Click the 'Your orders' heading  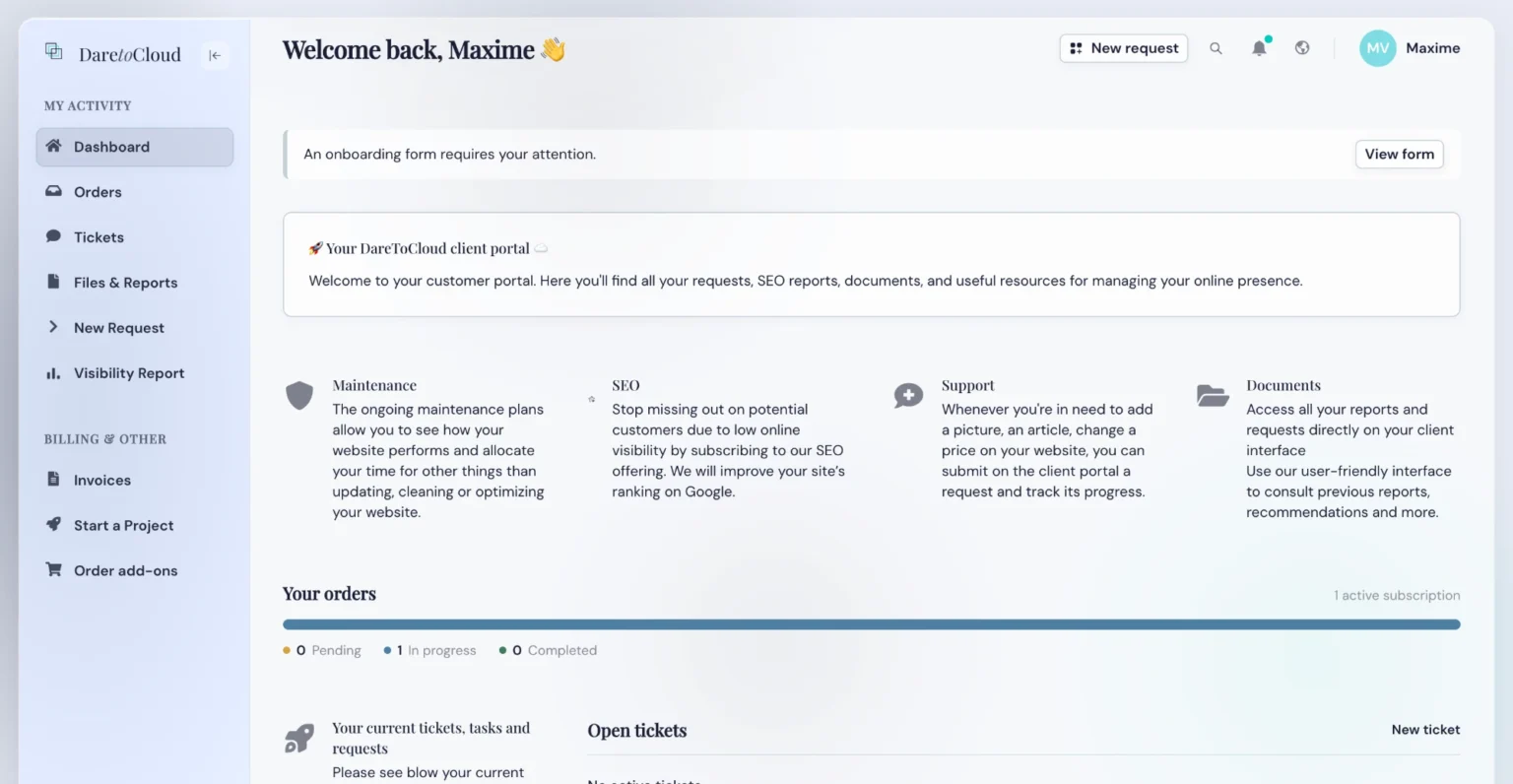tap(329, 594)
